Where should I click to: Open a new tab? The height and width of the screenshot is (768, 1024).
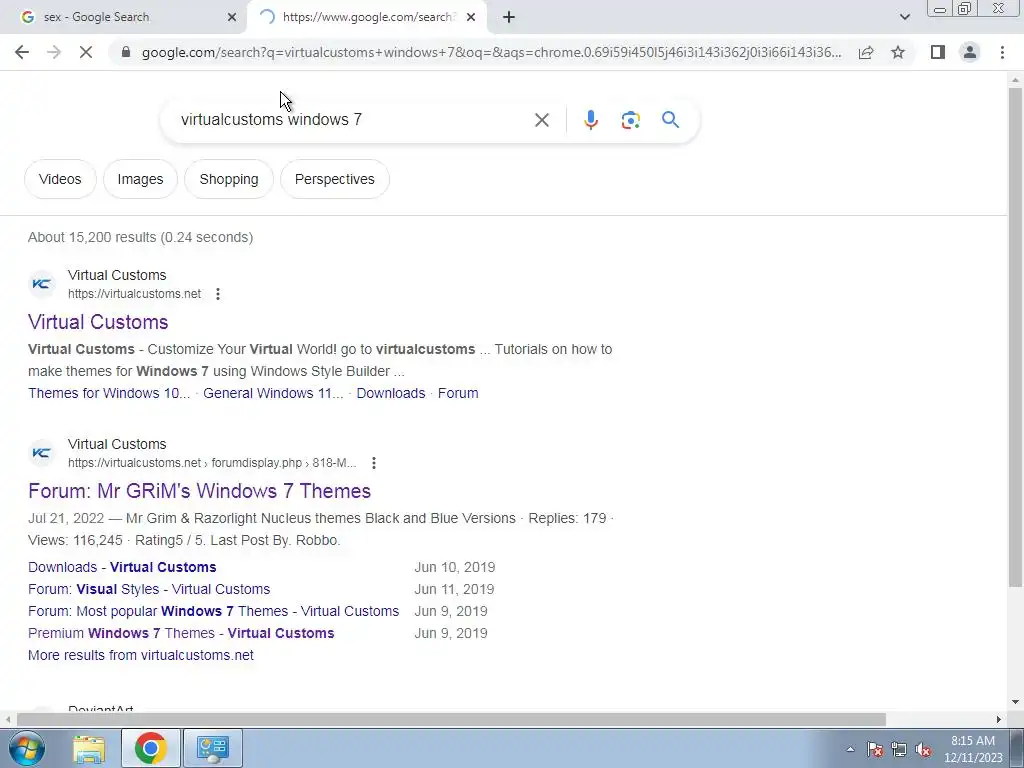pyautogui.click(x=509, y=17)
